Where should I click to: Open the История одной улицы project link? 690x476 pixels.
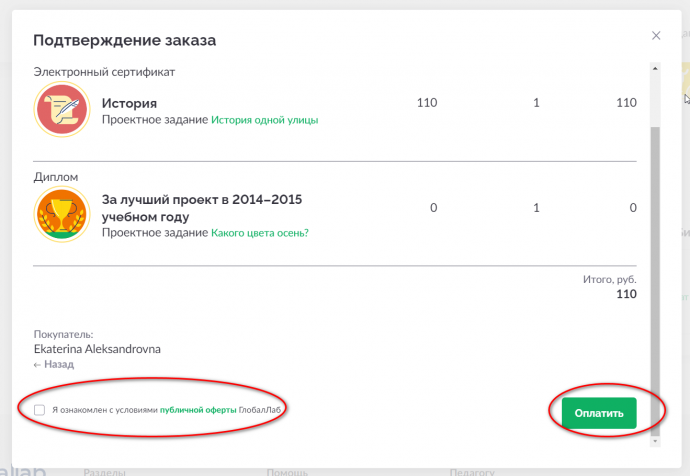[264, 120]
